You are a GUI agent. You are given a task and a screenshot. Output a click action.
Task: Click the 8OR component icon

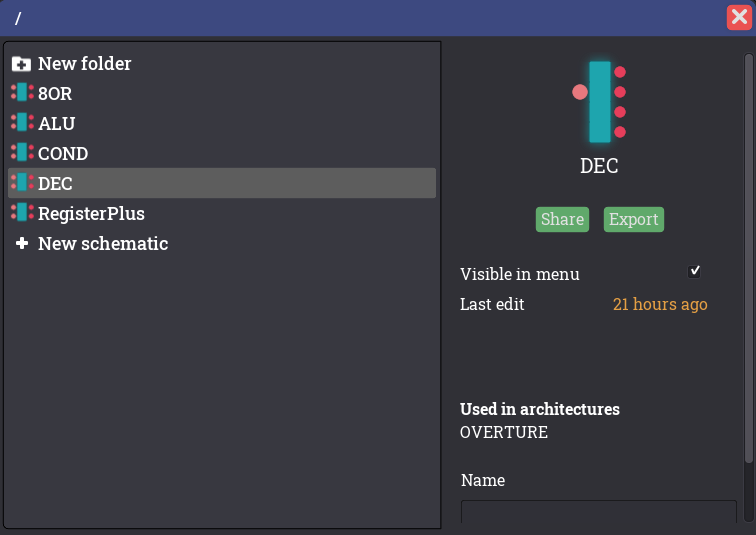tap(21, 93)
